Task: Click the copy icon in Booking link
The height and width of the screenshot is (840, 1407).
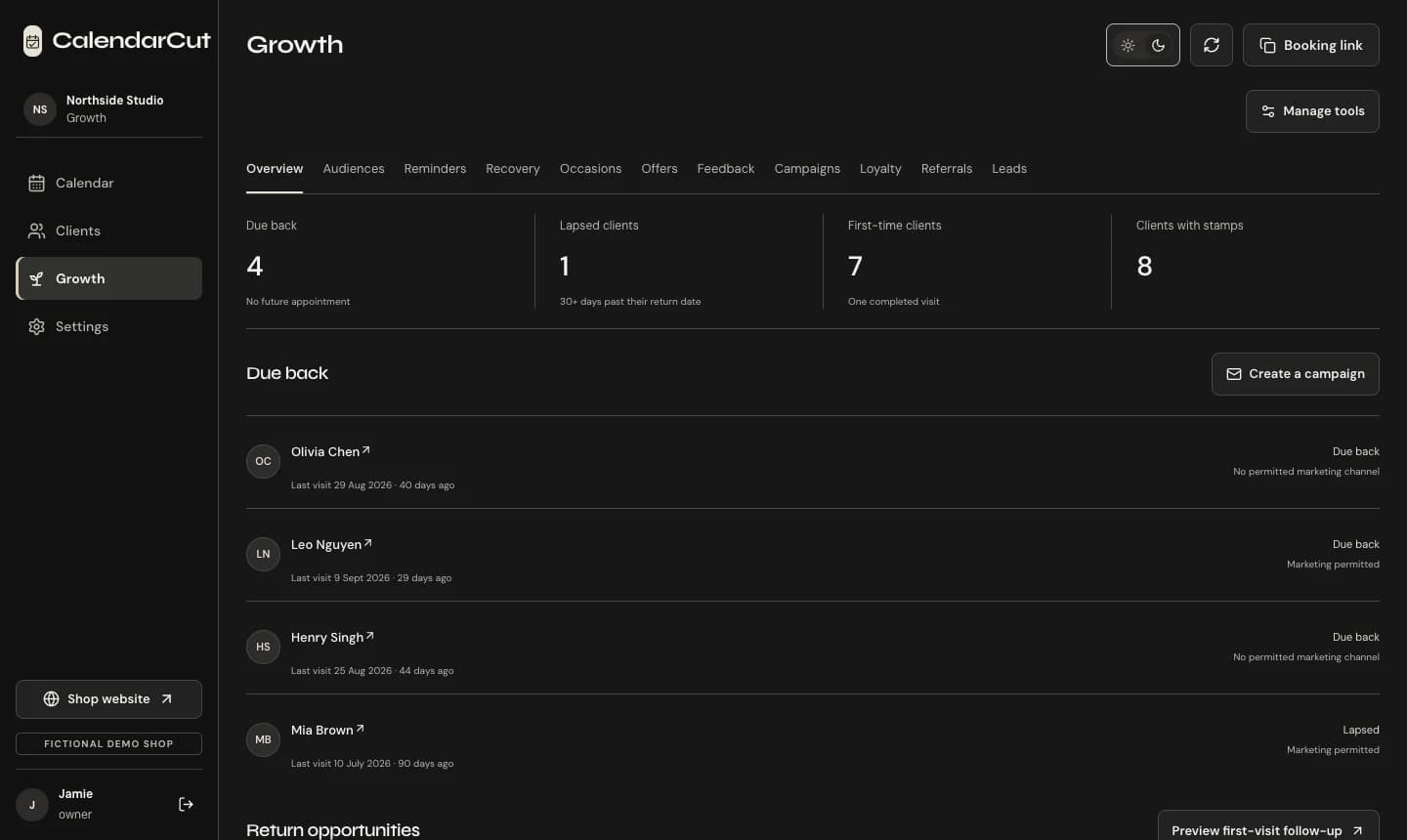Action: [1267, 45]
